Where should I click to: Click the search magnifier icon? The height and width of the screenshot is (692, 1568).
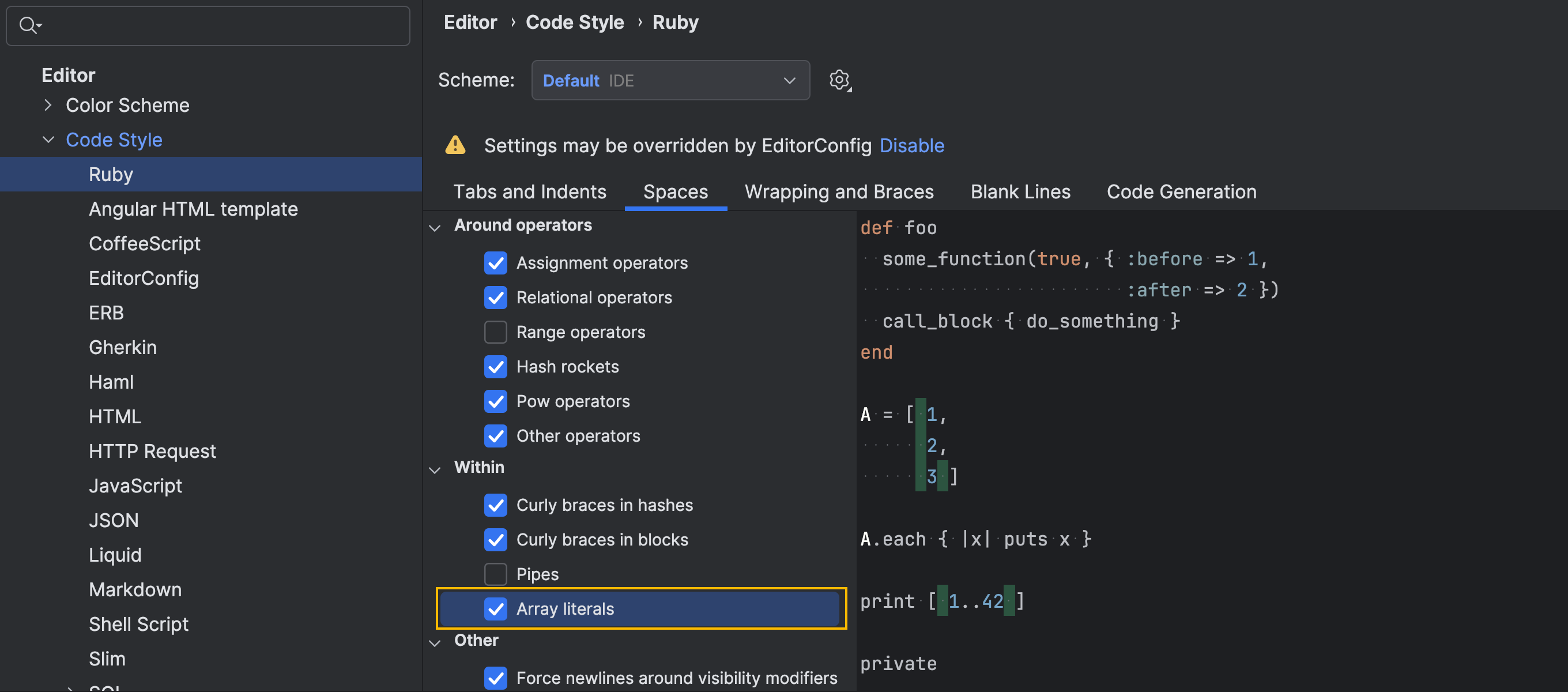coord(28,25)
